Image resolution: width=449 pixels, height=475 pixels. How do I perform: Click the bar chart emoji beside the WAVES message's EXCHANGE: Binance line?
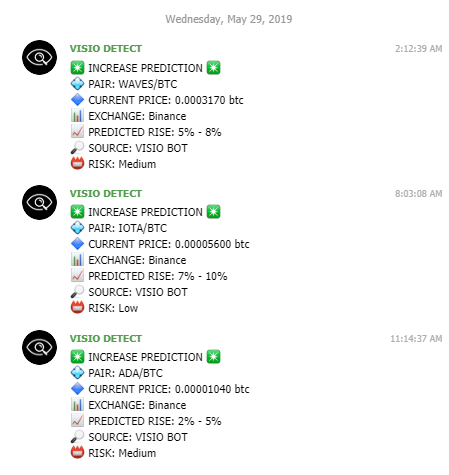coord(77,116)
